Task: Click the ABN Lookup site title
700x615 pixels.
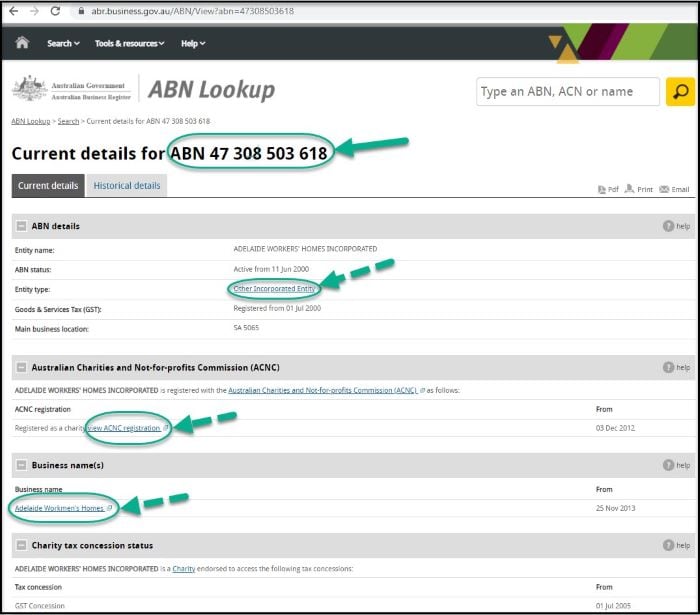Action: tap(212, 90)
